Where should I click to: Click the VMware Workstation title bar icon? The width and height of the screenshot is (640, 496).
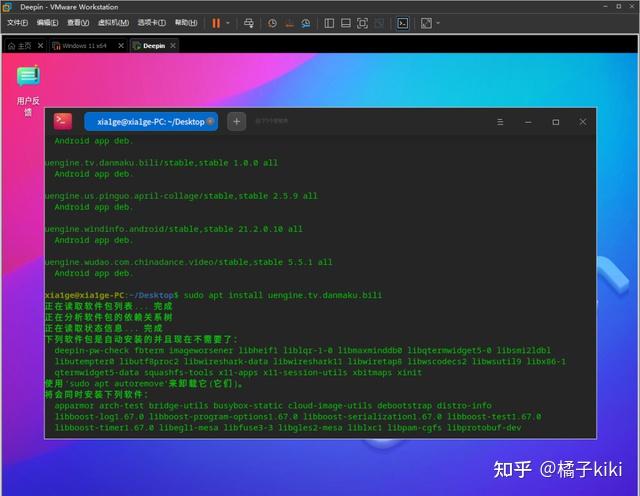click(7, 7)
